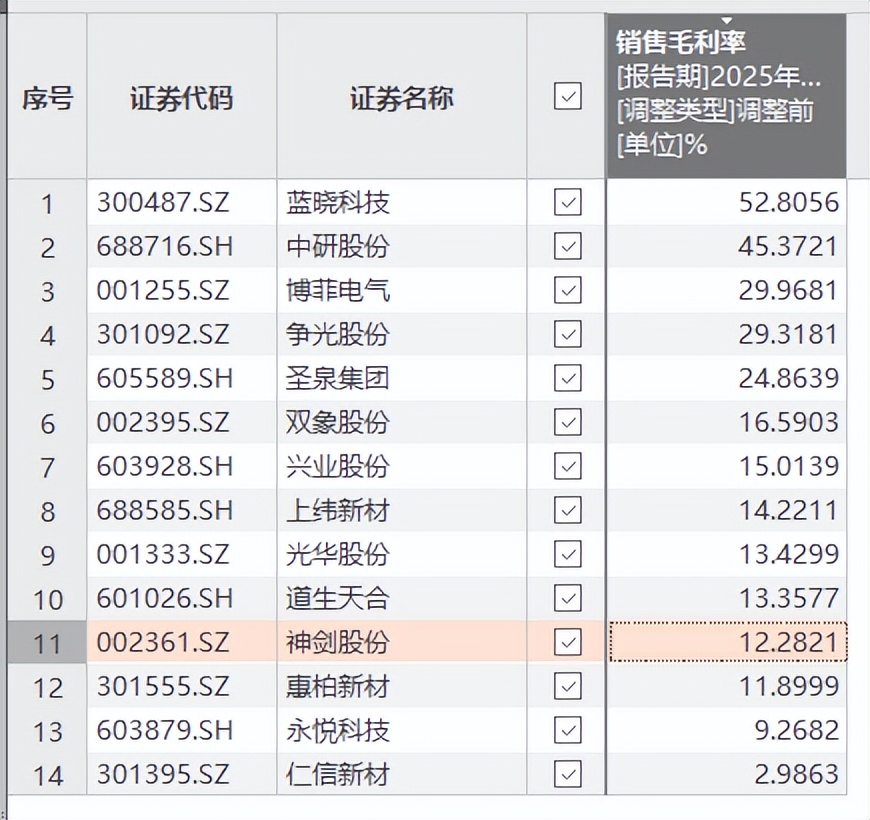Select row number 11 header

click(x=47, y=643)
